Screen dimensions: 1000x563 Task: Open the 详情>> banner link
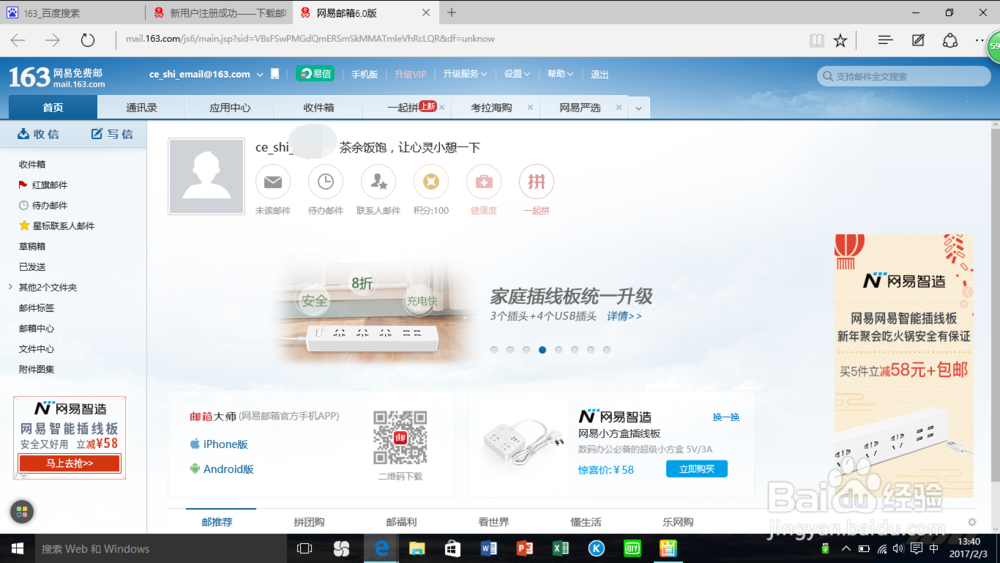pyautogui.click(x=624, y=316)
